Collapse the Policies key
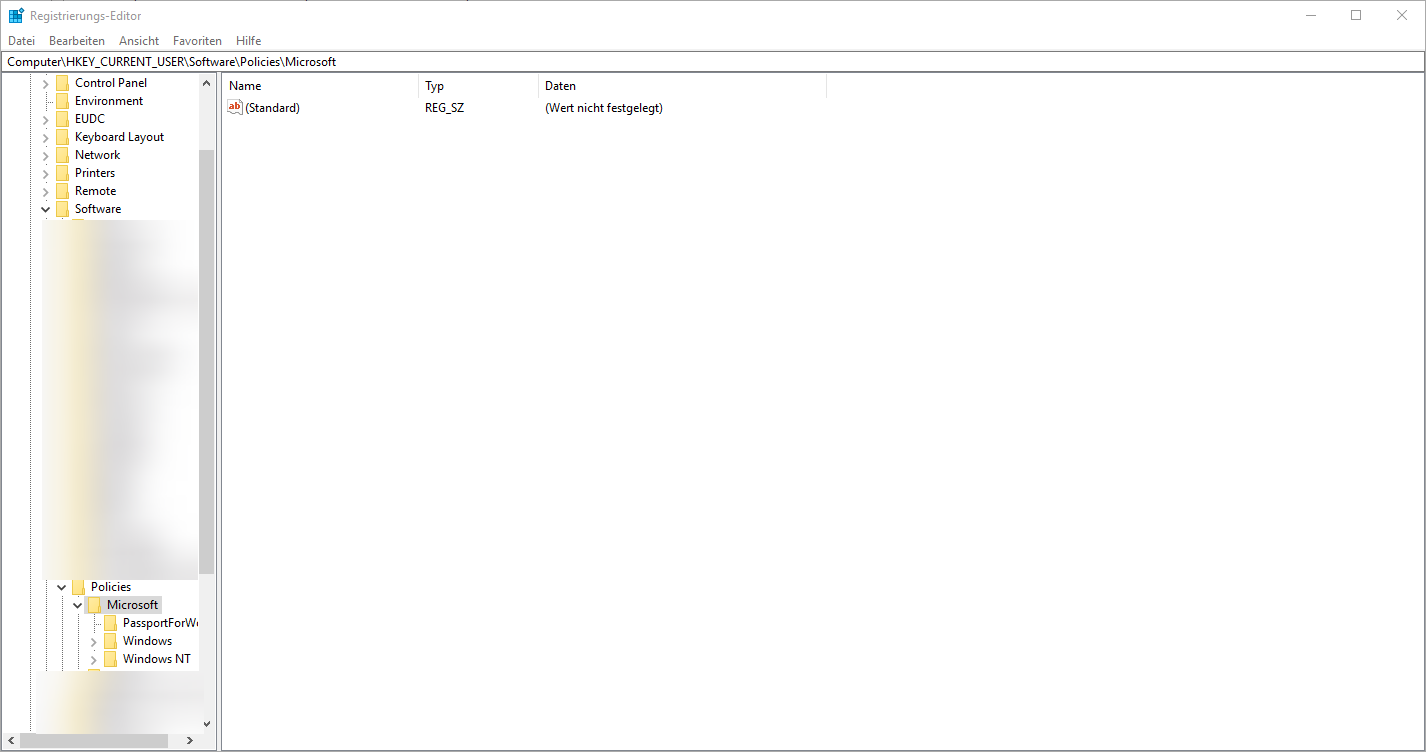 pyautogui.click(x=61, y=587)
